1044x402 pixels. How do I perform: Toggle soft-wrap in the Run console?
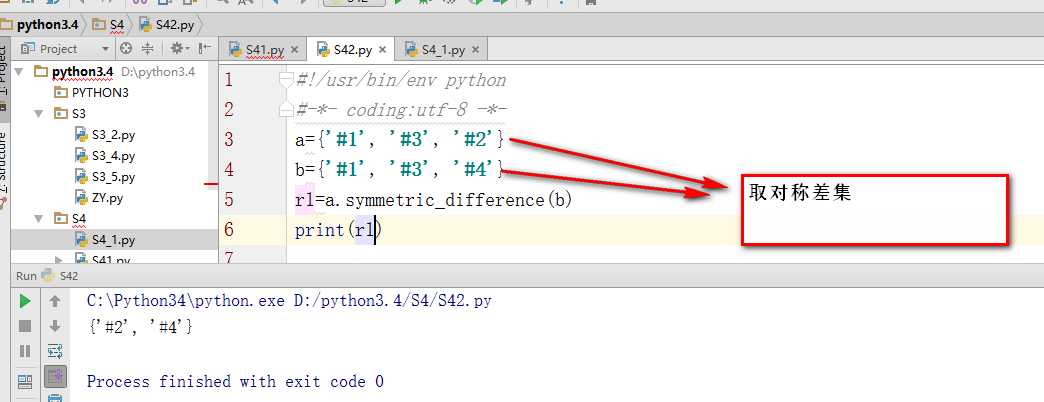pos(55,351)
